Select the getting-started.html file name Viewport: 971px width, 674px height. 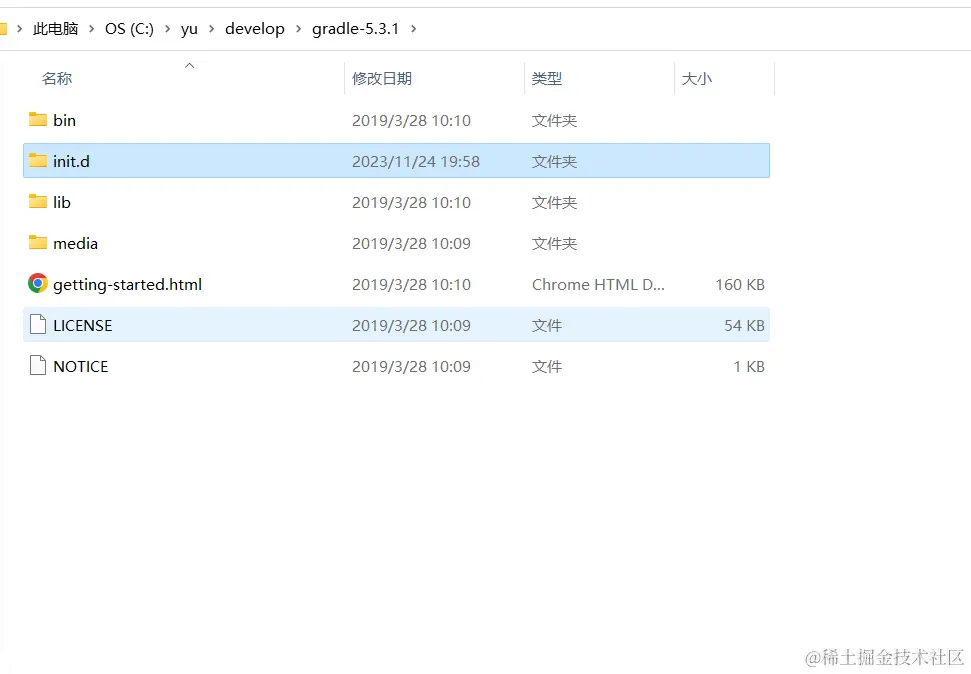click(x=128, y=284)
